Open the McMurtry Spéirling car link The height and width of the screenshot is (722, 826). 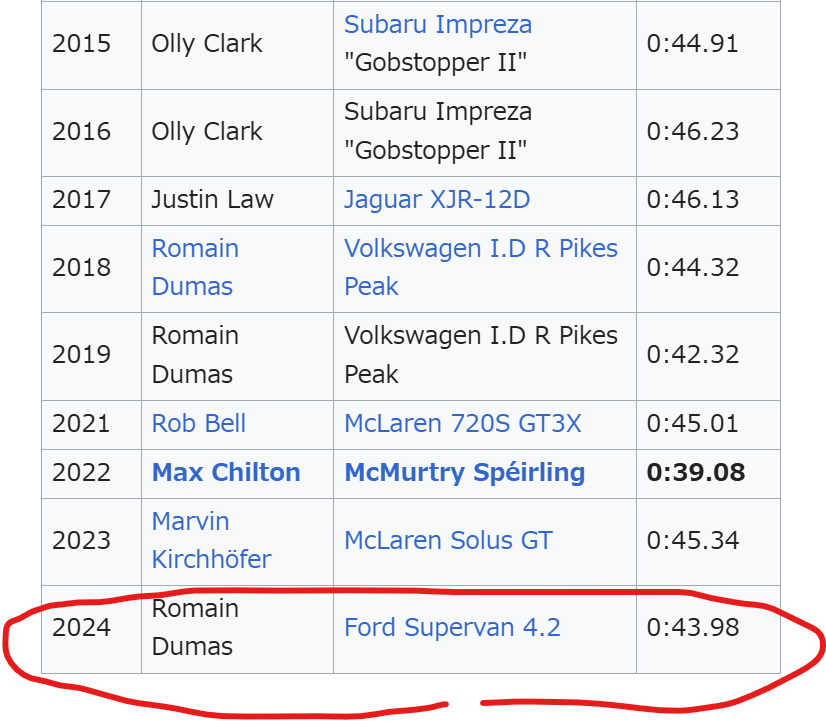pos(464,473)
